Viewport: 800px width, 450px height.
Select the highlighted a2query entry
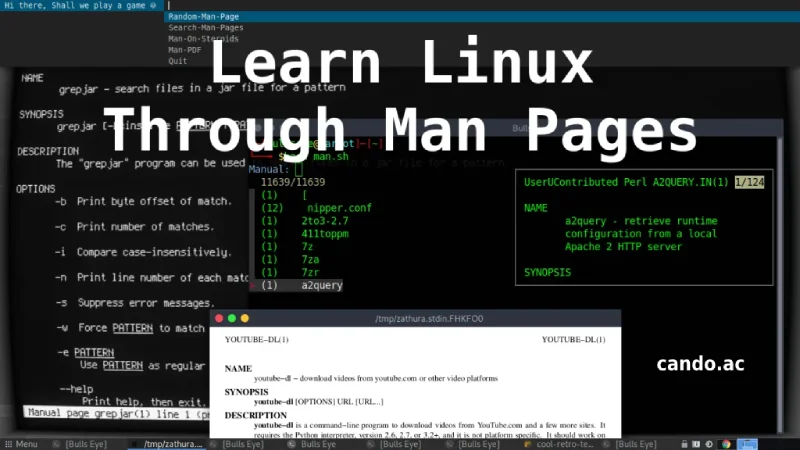pos(321,285)
